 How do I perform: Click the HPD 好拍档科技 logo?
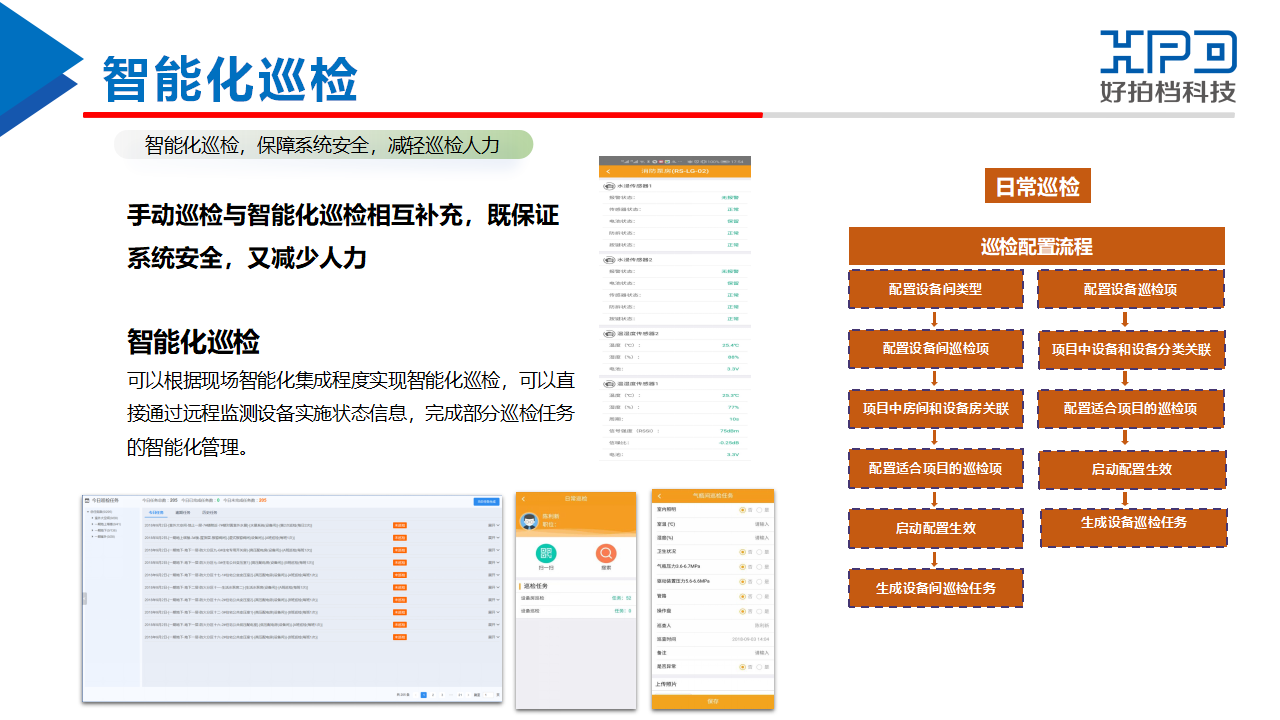coord(1167,66)
